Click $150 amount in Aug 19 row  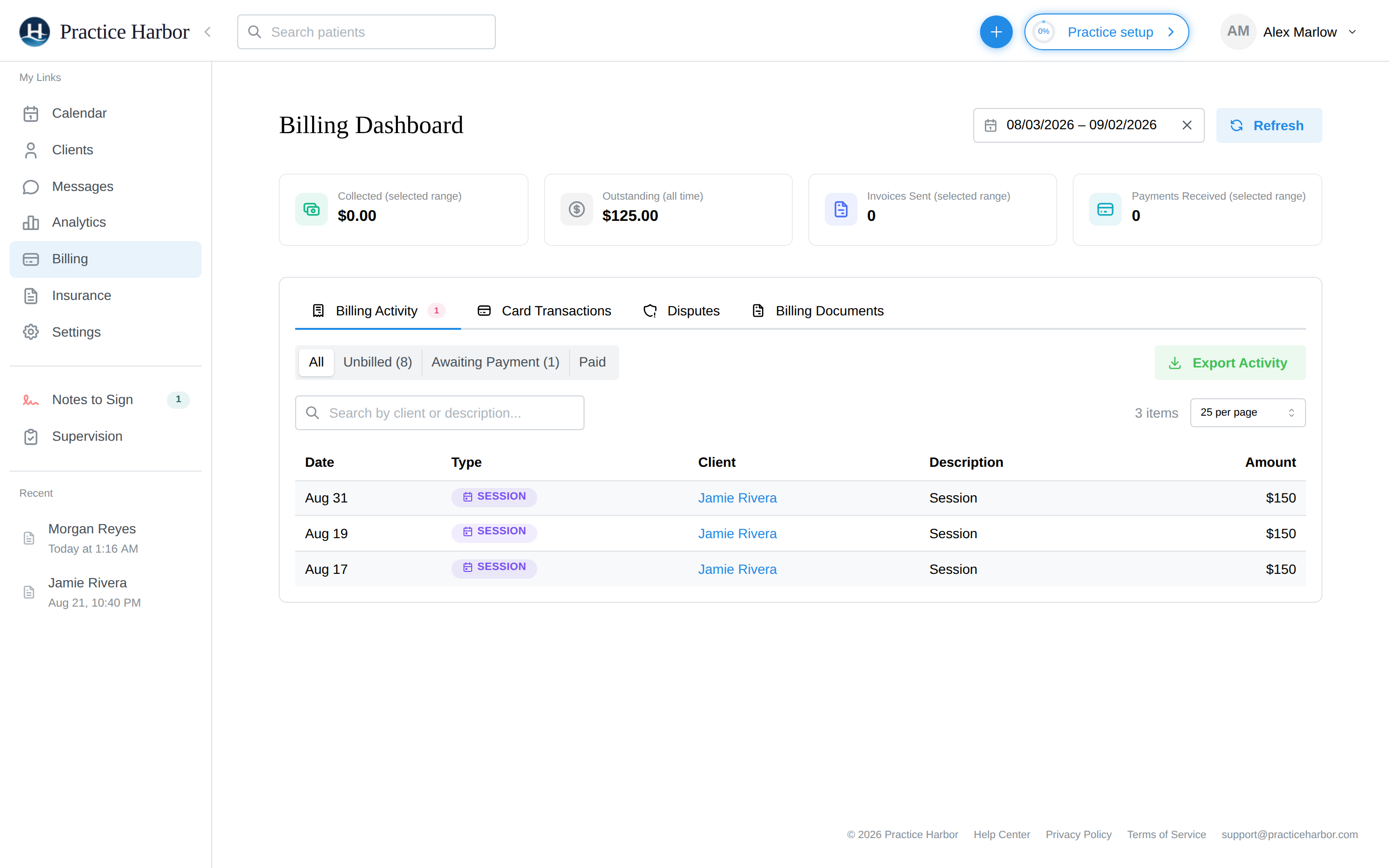click(1280, 533)
